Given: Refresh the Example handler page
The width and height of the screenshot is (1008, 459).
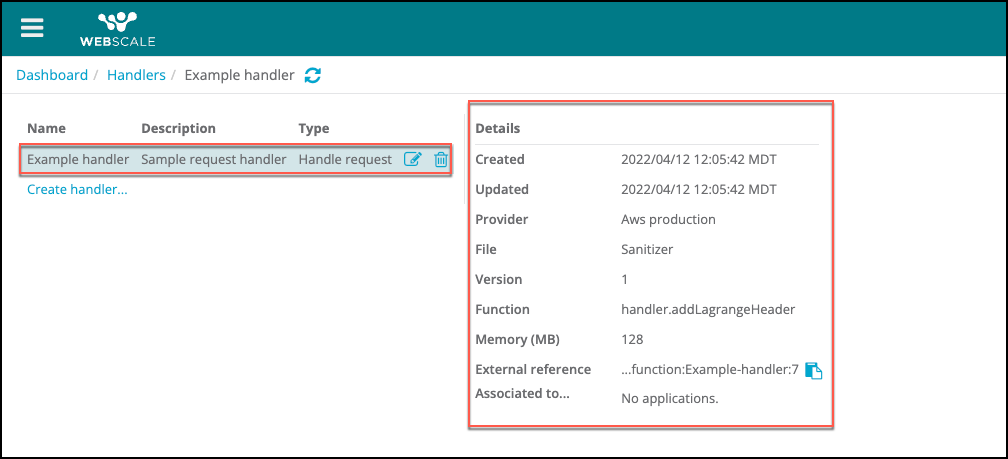Looking at the screenshot, I should (x=313, y=75).
